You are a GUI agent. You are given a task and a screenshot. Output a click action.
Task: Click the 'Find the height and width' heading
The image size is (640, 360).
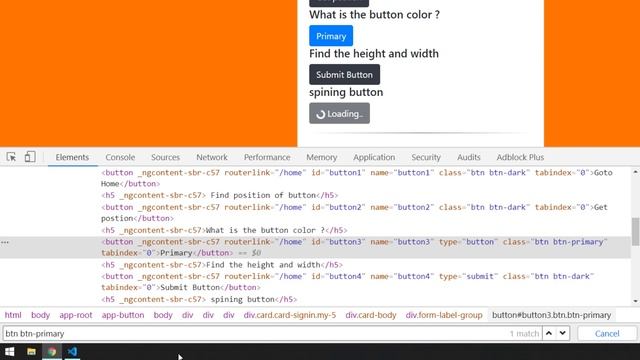coord(374,53)
